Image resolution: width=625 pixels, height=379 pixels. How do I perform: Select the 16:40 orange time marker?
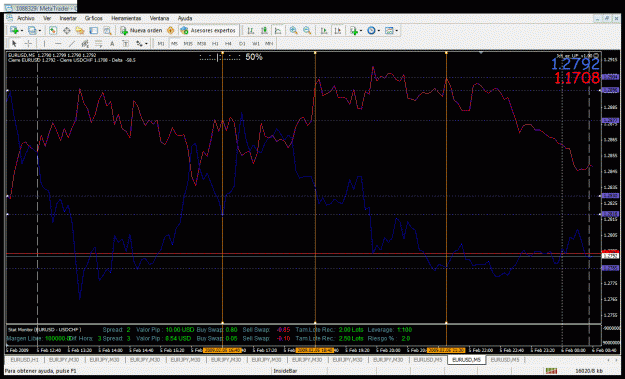[x=222, y=350]
